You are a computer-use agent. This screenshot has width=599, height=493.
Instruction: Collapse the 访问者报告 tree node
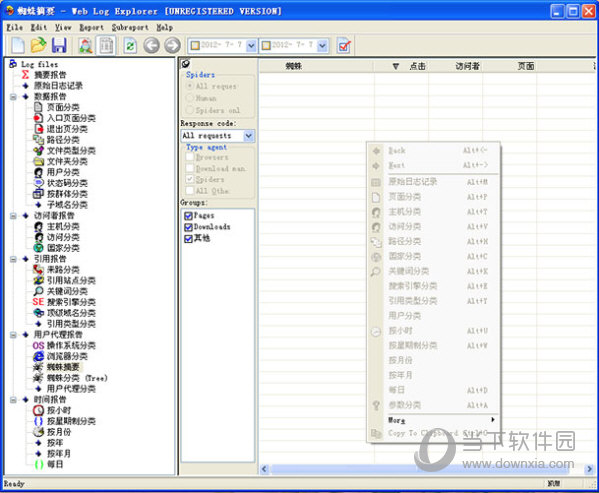click(x=13, y=216)
